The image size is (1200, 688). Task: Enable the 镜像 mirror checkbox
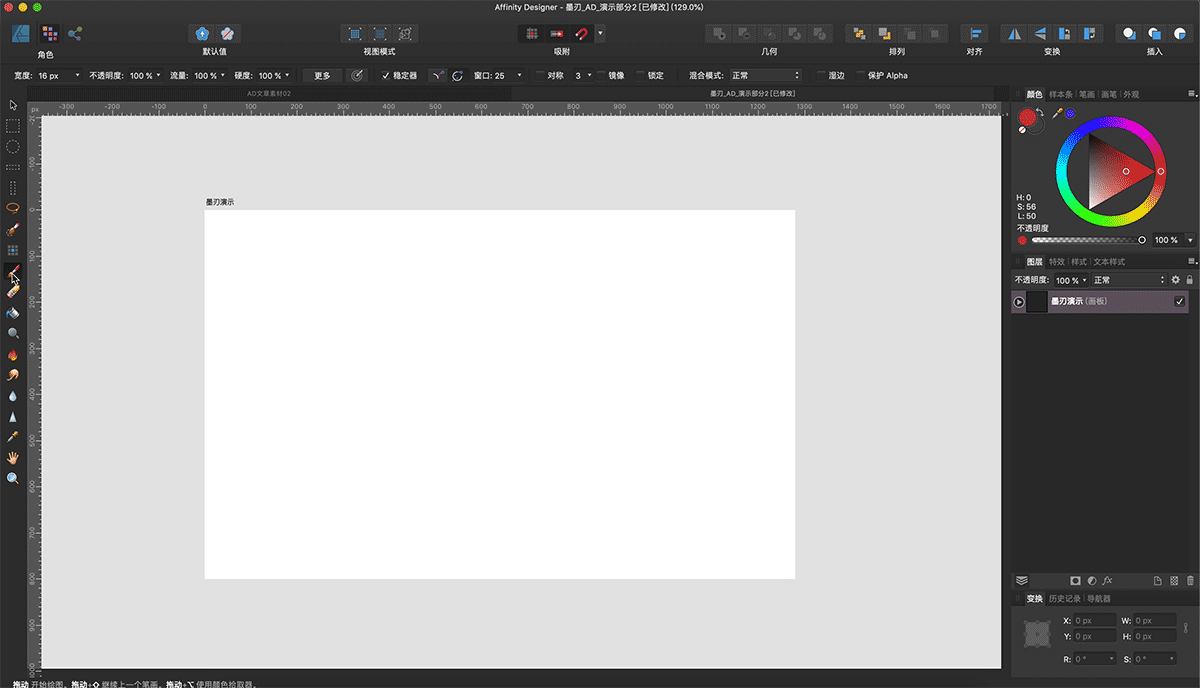[x=601, y=75]
